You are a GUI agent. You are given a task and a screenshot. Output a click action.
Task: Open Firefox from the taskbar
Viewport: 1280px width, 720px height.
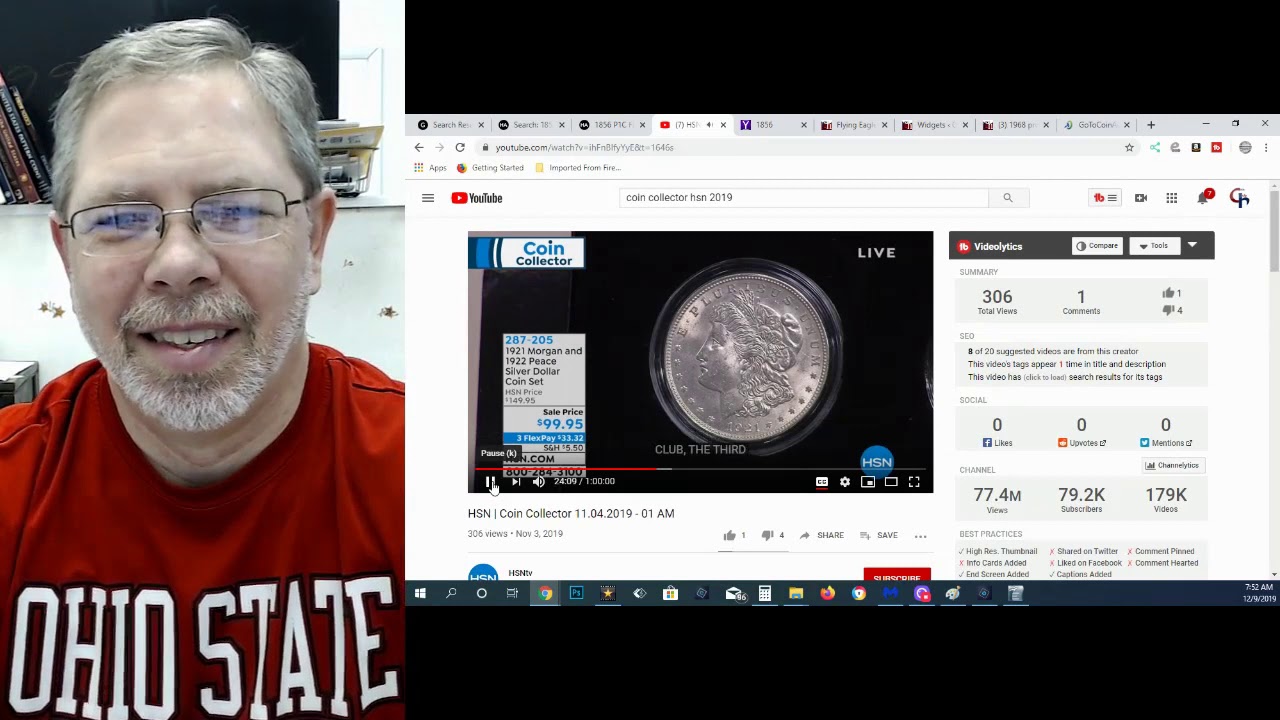pyautogui.click(x=828, y=593)
